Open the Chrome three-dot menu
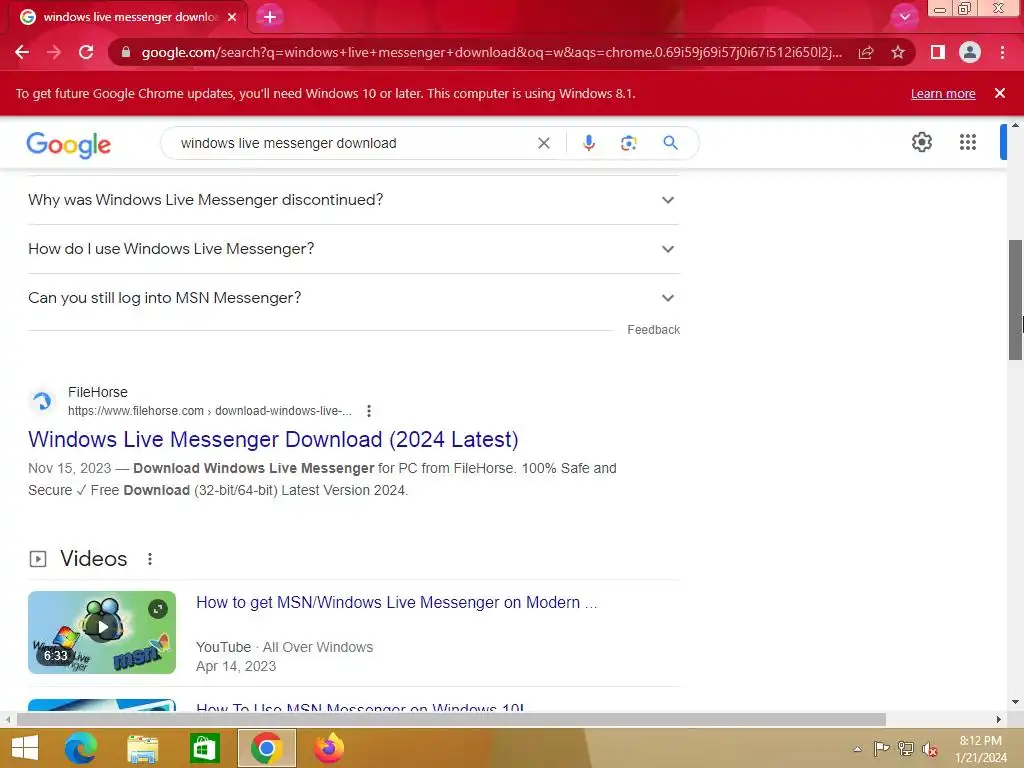Screen dimensions: 1024x768 tap(1002, 52)
